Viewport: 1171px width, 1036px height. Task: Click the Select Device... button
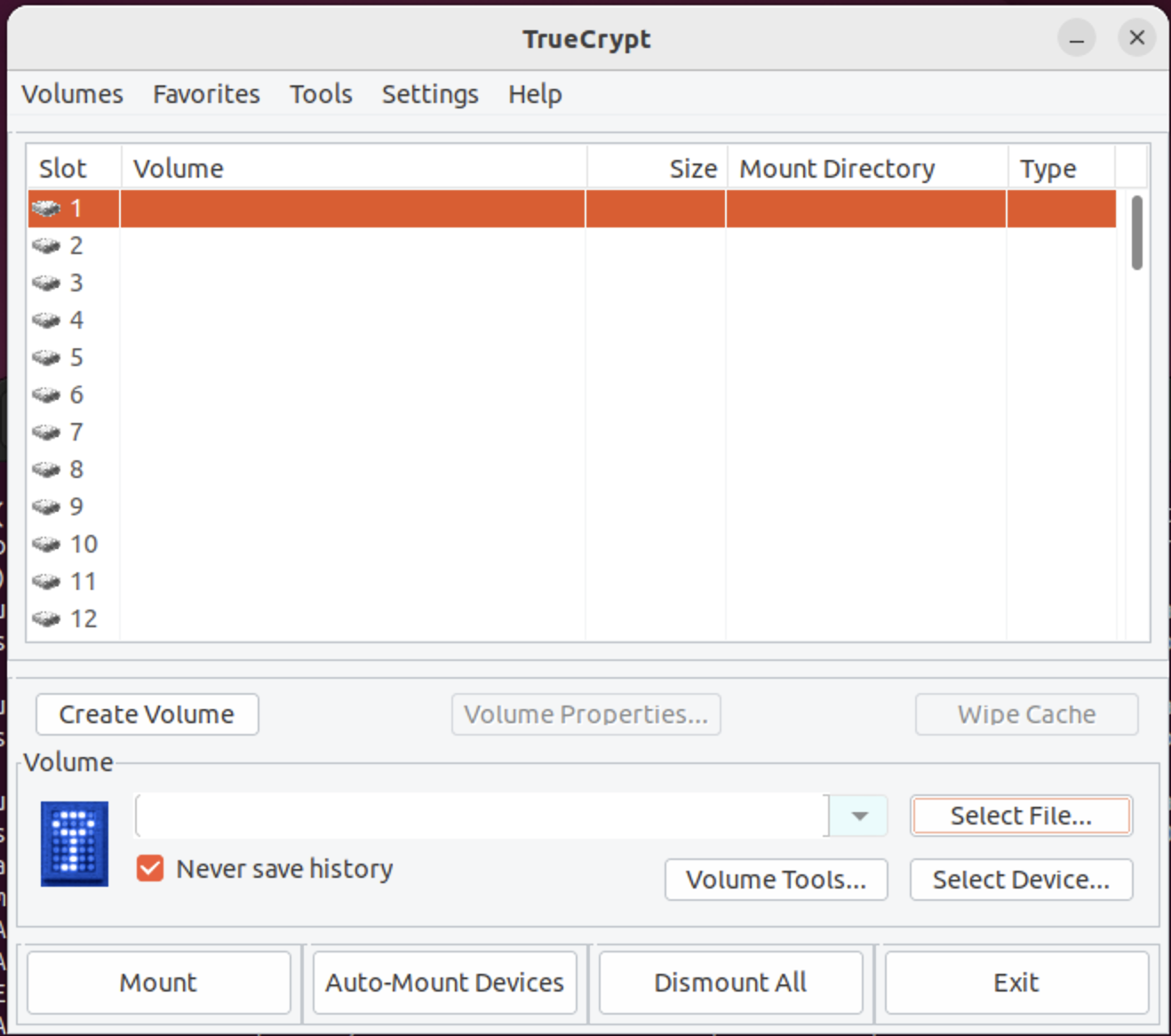1021,880
